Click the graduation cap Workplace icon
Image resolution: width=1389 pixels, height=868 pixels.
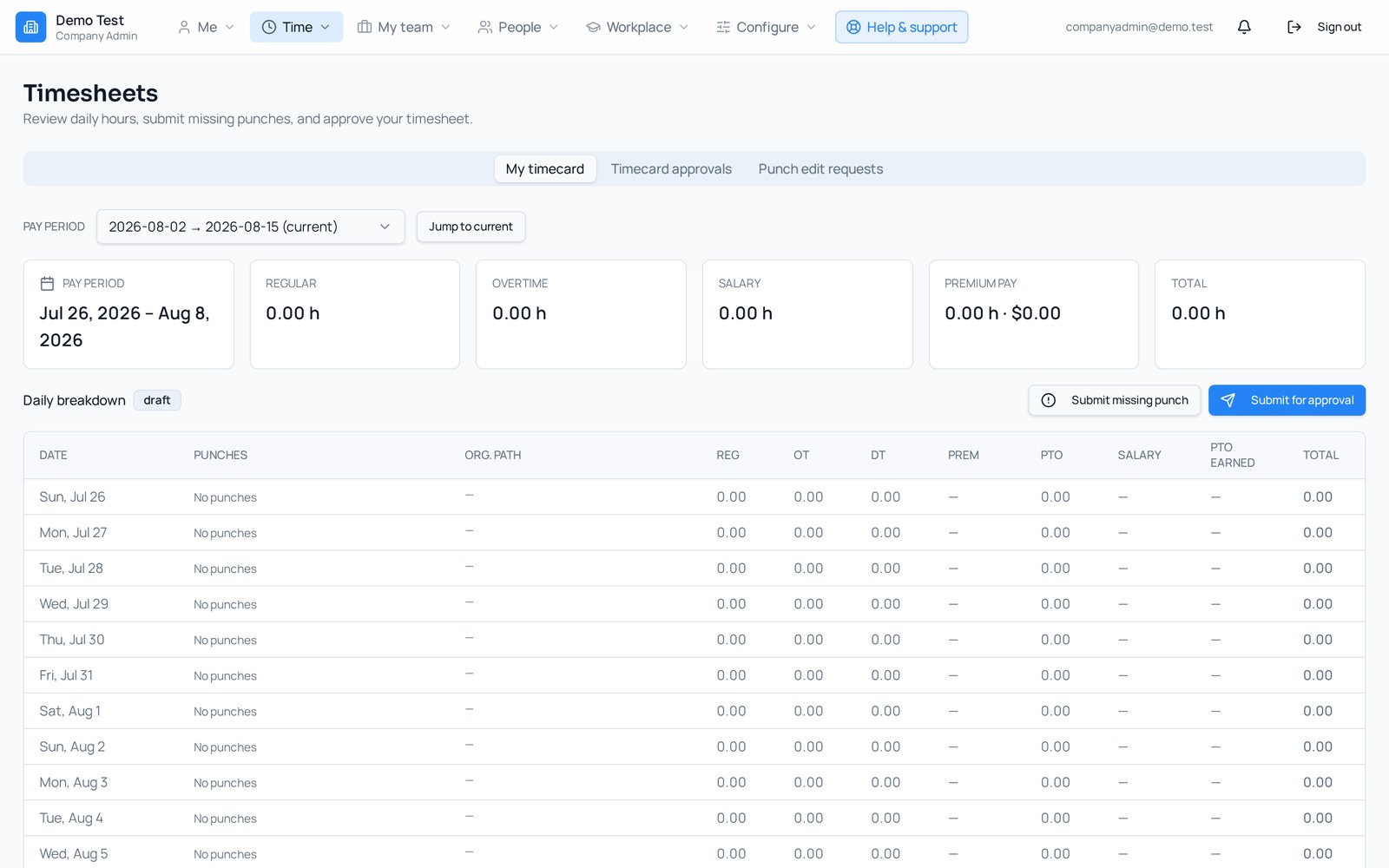[x=593, y=27]
